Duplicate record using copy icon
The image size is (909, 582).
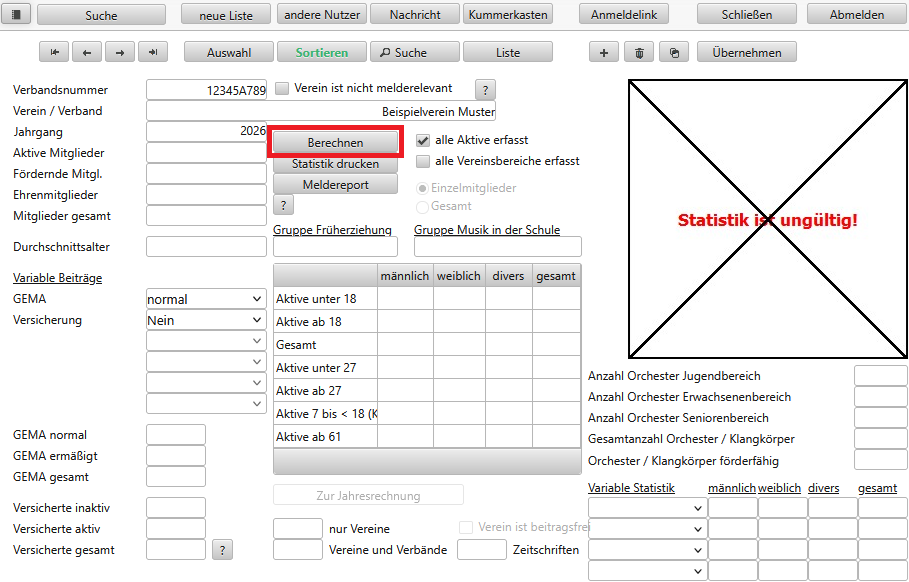[675, 53]
